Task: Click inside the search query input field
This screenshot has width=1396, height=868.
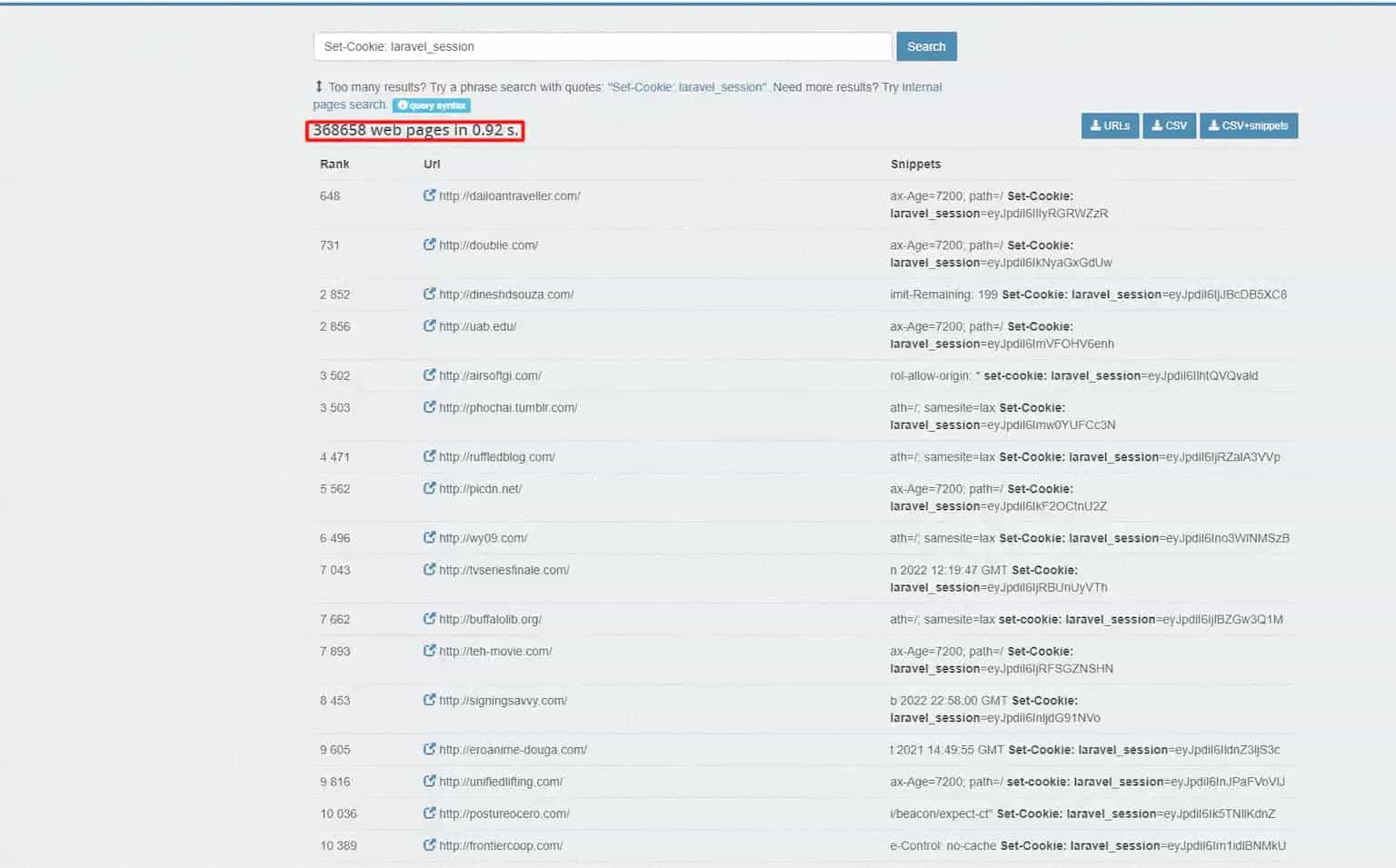Action: [x=602, y=46]
